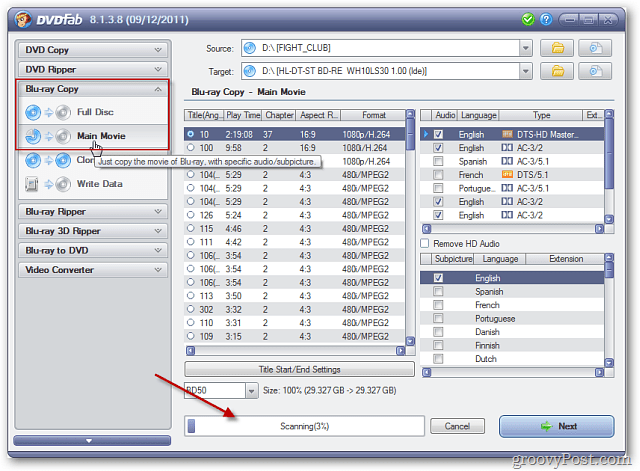Browse source folder with first folder icon

pos(557,48)
